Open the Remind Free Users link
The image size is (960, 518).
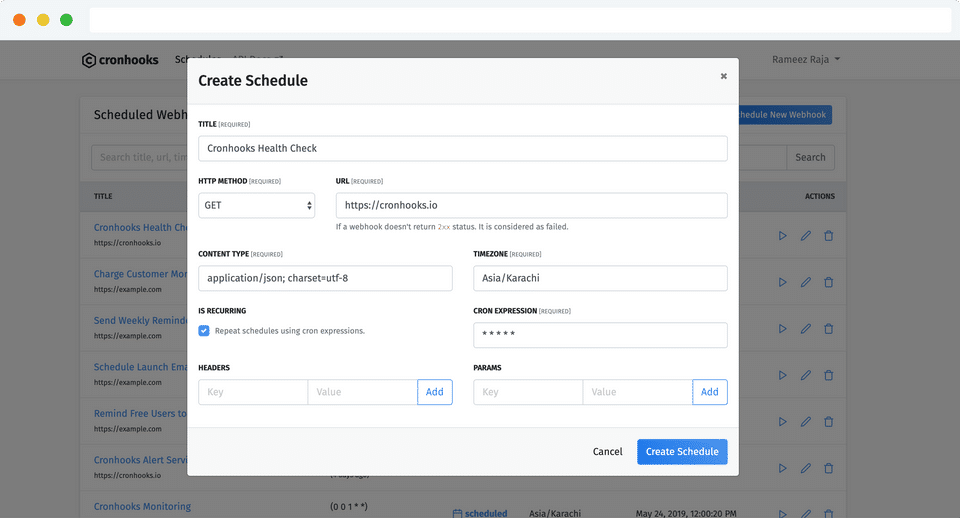click(140, 413)
